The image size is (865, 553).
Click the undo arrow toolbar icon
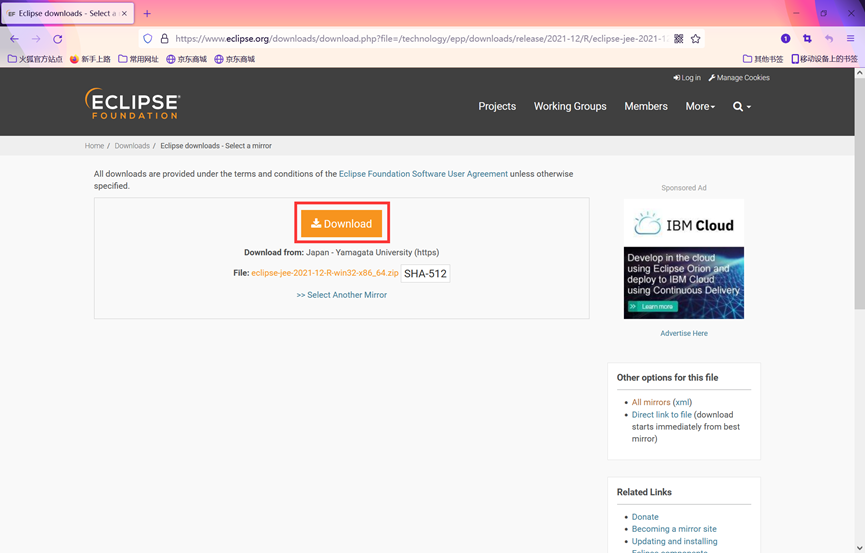click(x=829, y=39)
